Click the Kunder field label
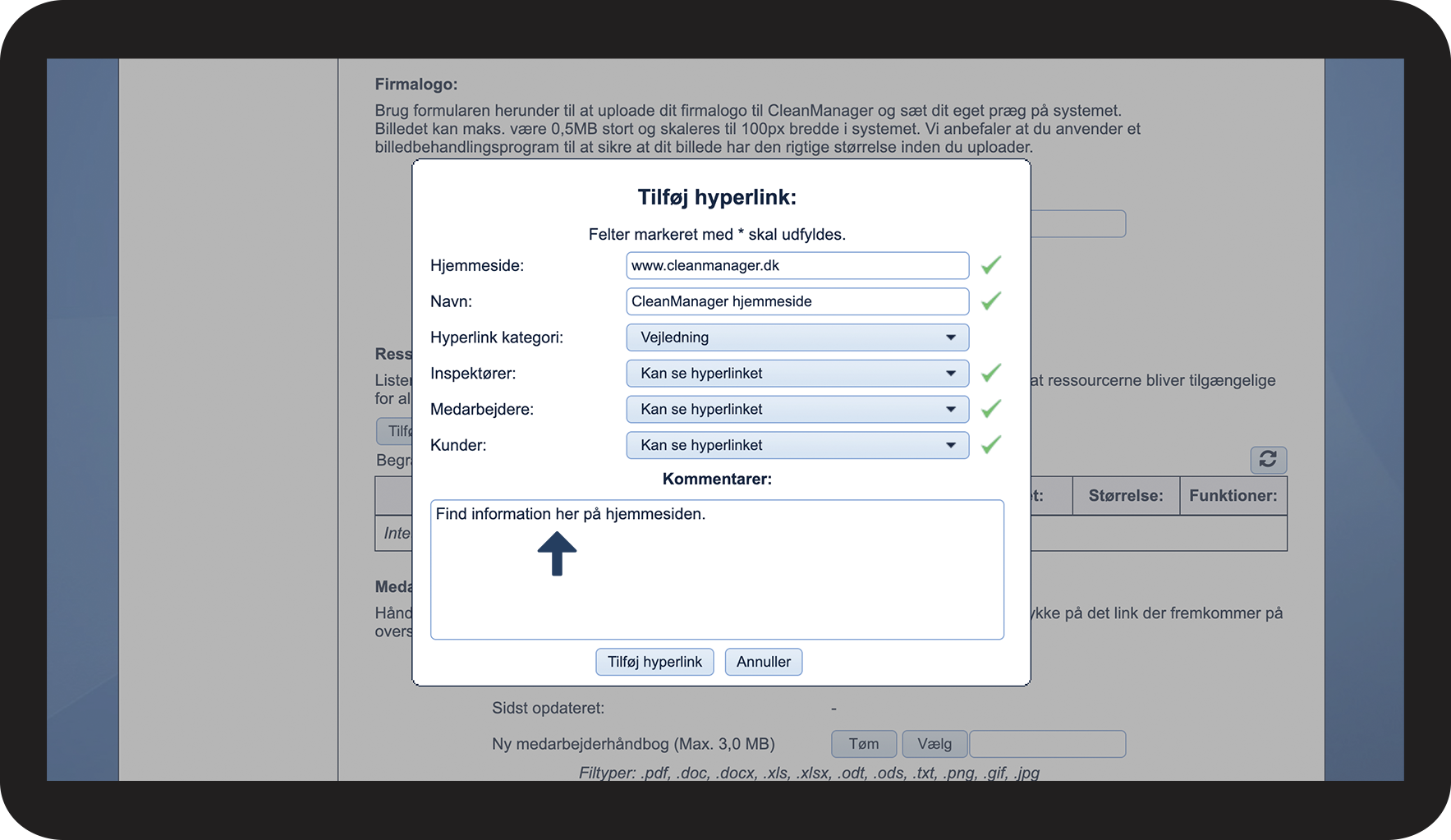The height and width of the screenshot is (840, 1451). click(458, 445)
